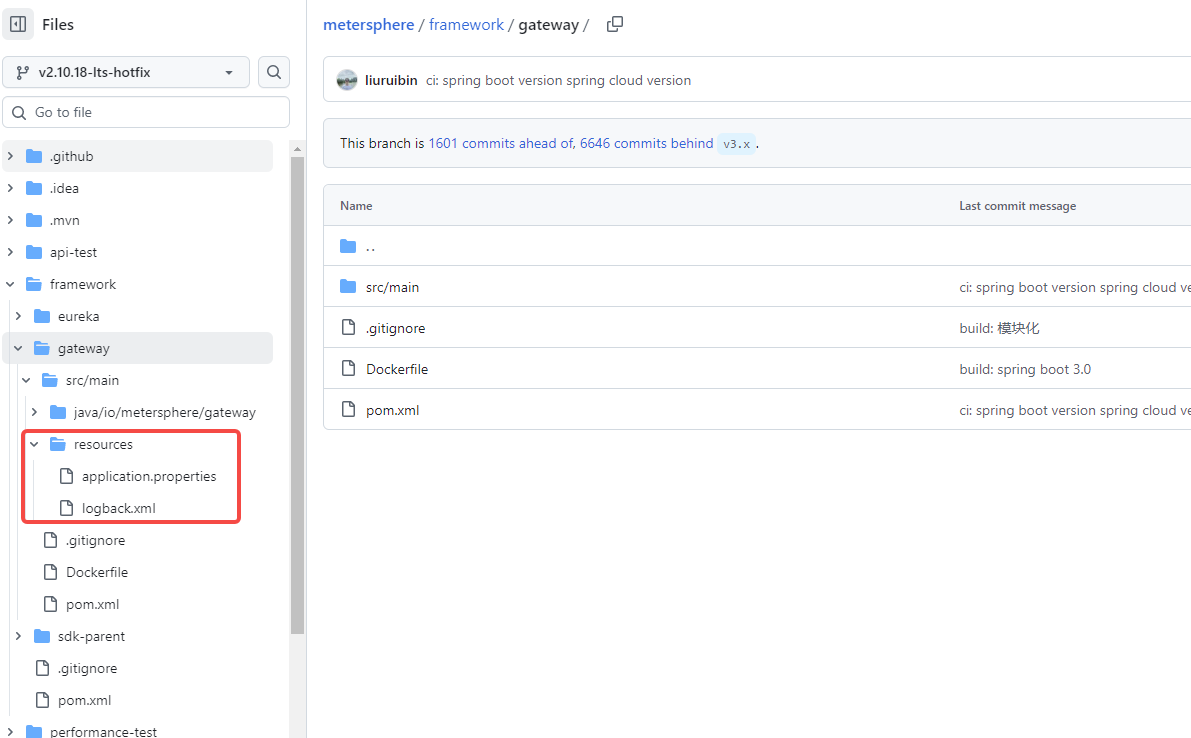Image resolution: width=1191 pixels, height=738 pixels.
Task: Expand the java/io/metersphere/gateway folder chevron
Action: (x=34, y=412)
